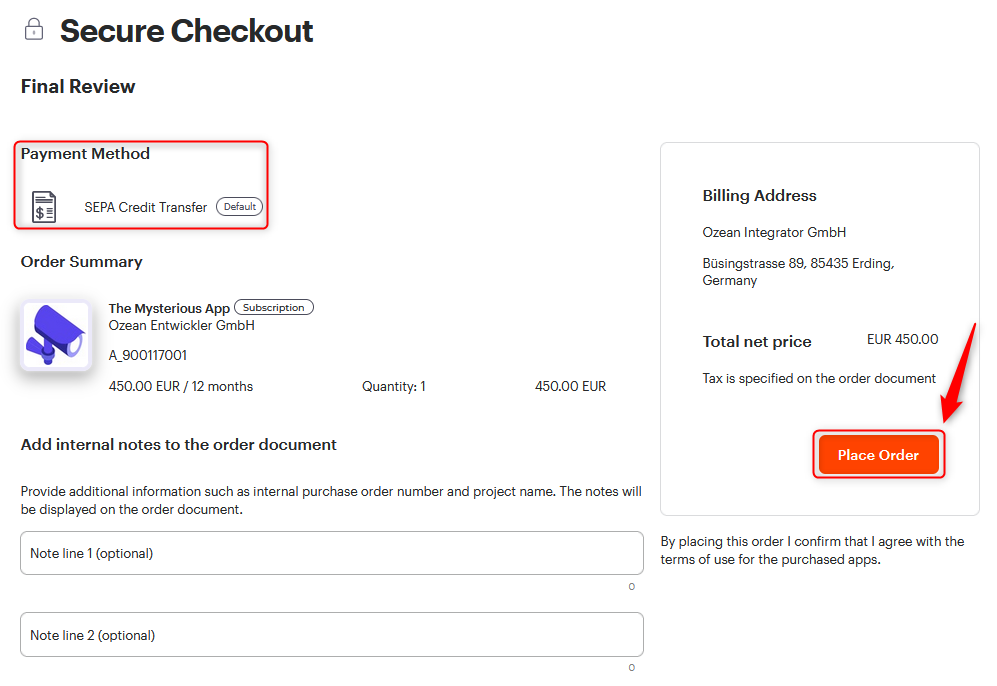The image size is (997, 686).
Task: Click The Mysterious App product title
Action: (169, 308)
